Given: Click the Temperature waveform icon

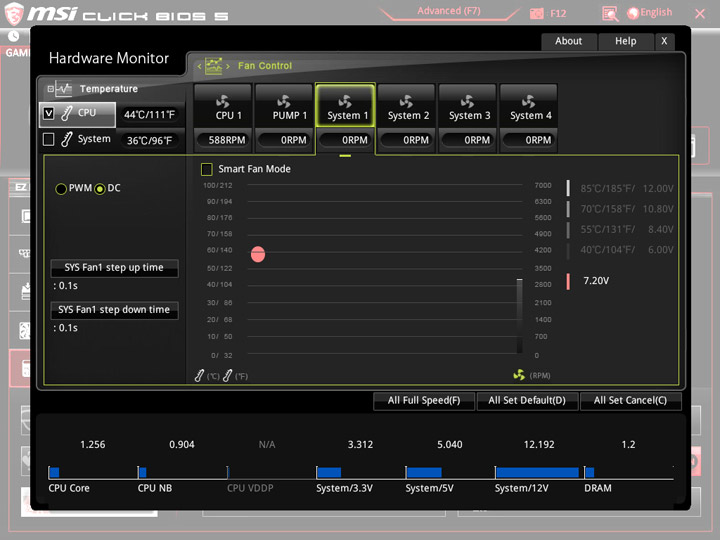Looking at the screenshot, I should point(64,89).
